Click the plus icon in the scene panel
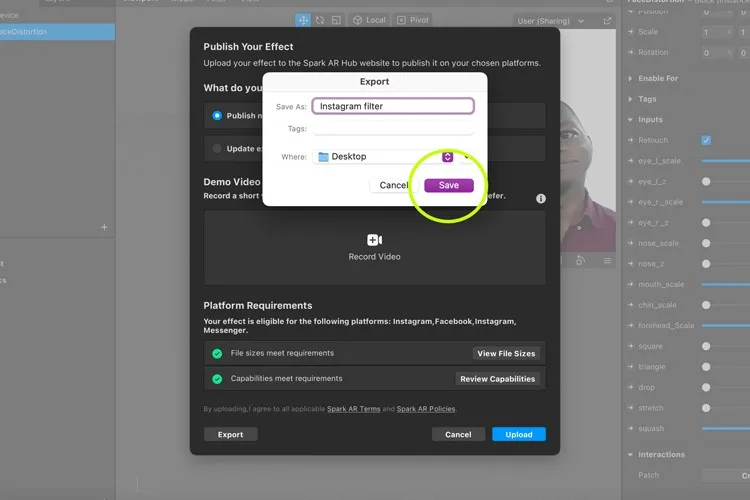The height and width of the screenshot is (500, 750). tap(104, 227)
